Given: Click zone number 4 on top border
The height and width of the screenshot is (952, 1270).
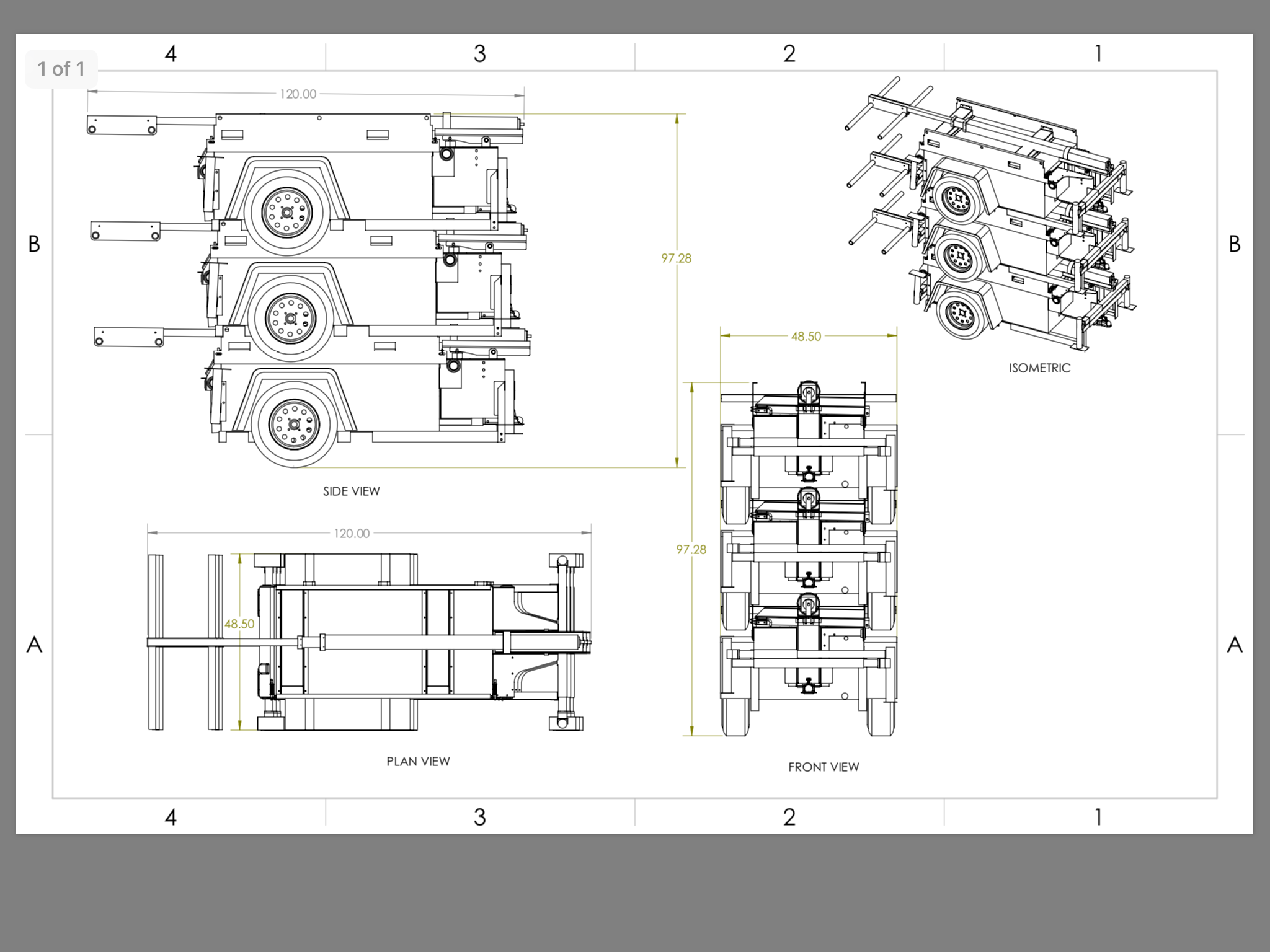Looking at the screenshot, I should pos(171,54).
